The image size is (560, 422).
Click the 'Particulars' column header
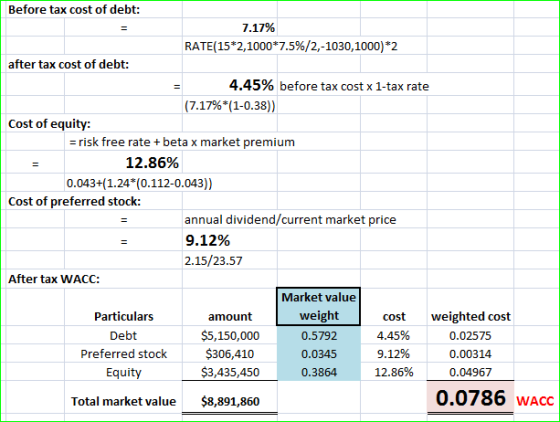pyautogui.click(x=124, y=317)
